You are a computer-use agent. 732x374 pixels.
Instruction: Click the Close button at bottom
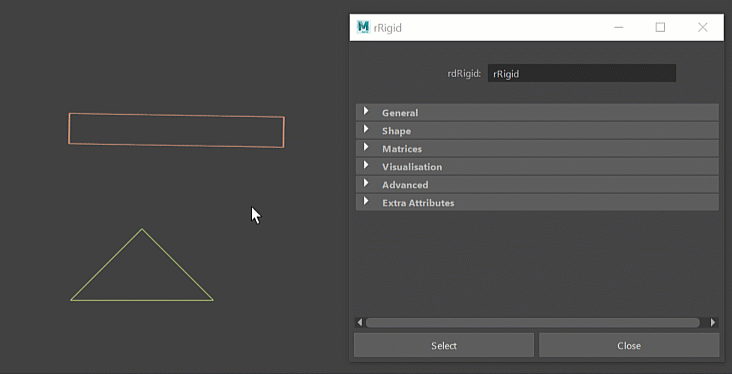pyautogui.click(x=629, y=346)
